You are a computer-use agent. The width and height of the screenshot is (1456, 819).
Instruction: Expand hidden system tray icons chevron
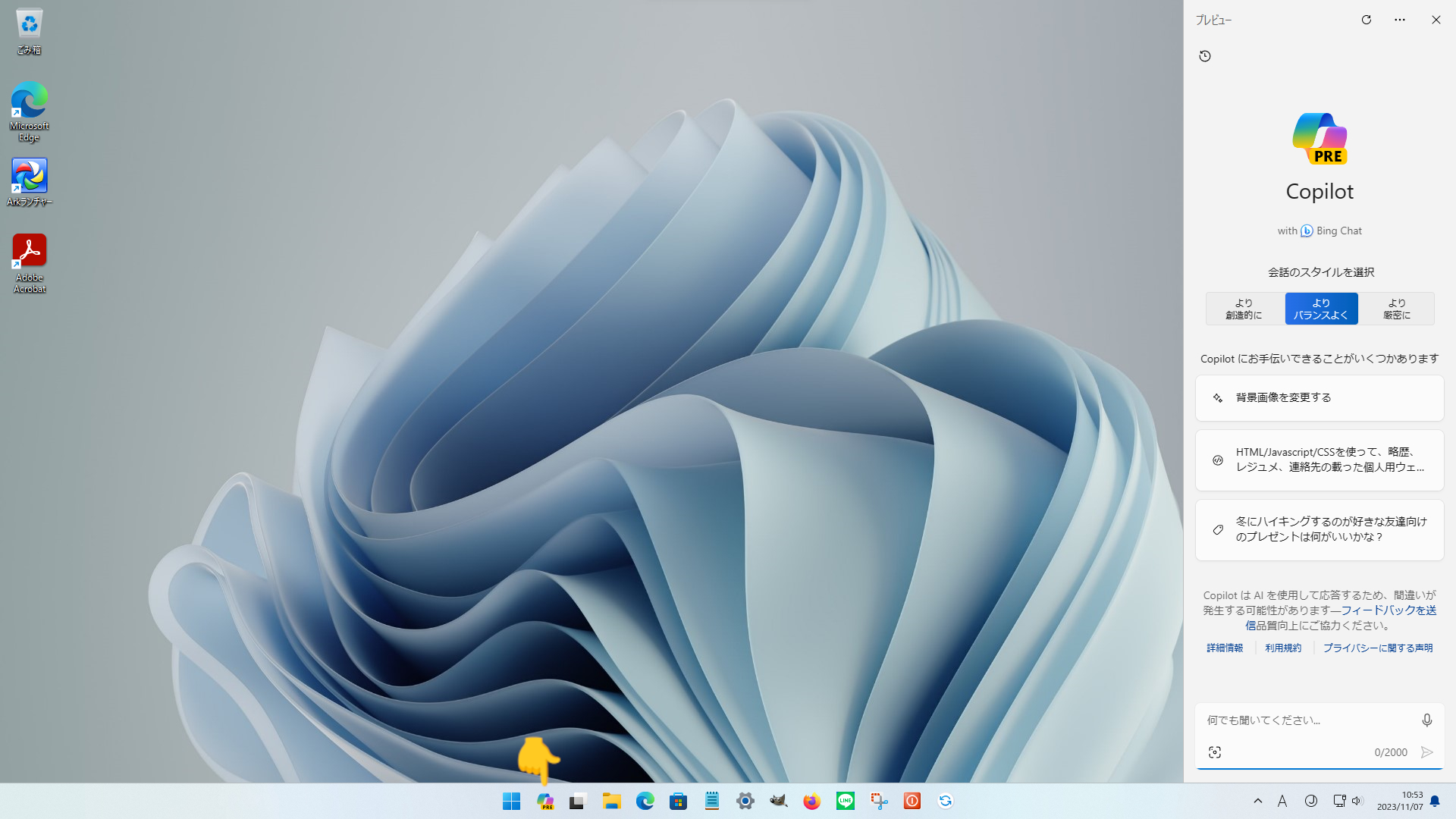click(x=1257, y=801)
